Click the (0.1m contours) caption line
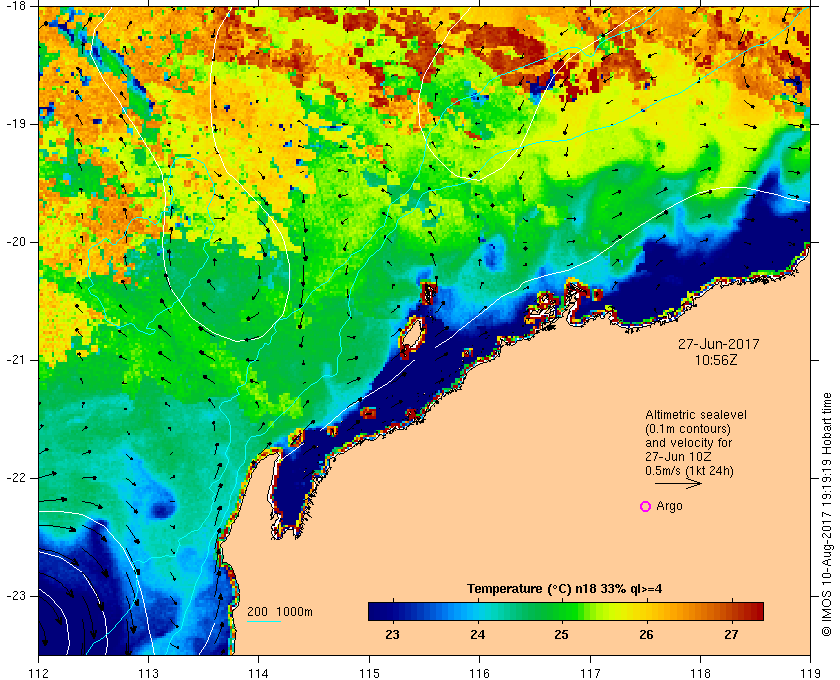The height and width of the screenshot is (680, 840). click(x=688, y=429)
